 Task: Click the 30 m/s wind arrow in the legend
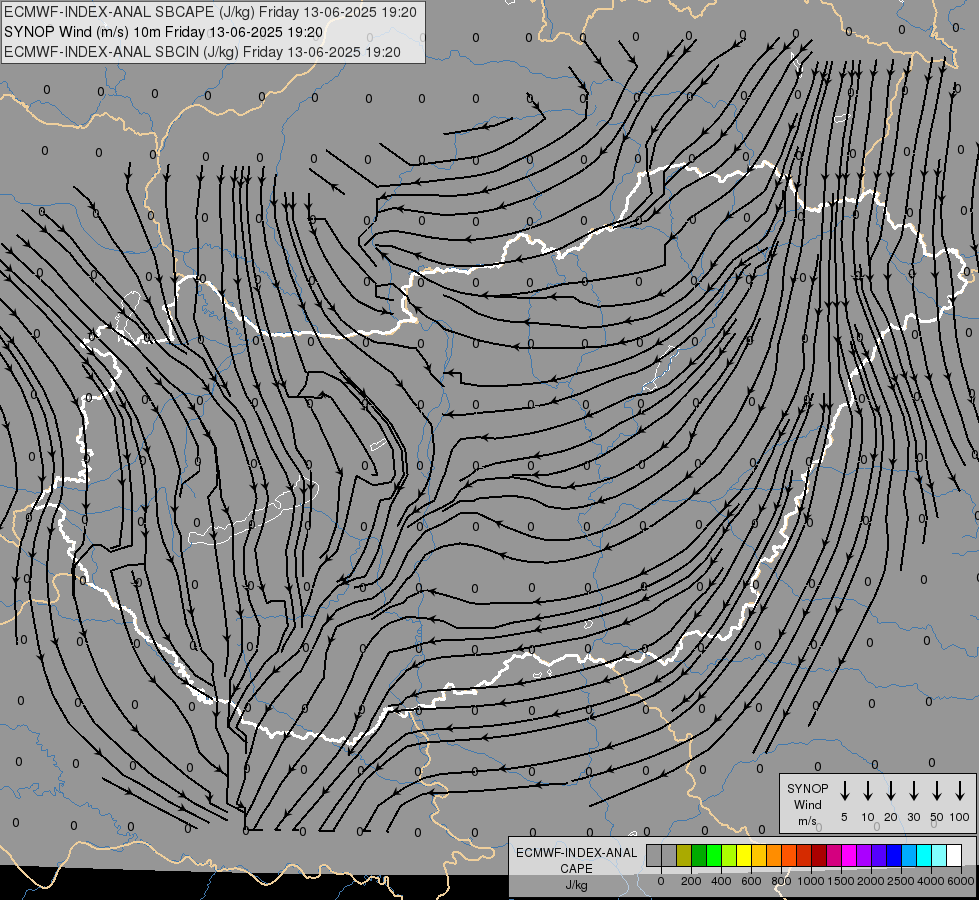pyautogui.click(x=913, y=791)
